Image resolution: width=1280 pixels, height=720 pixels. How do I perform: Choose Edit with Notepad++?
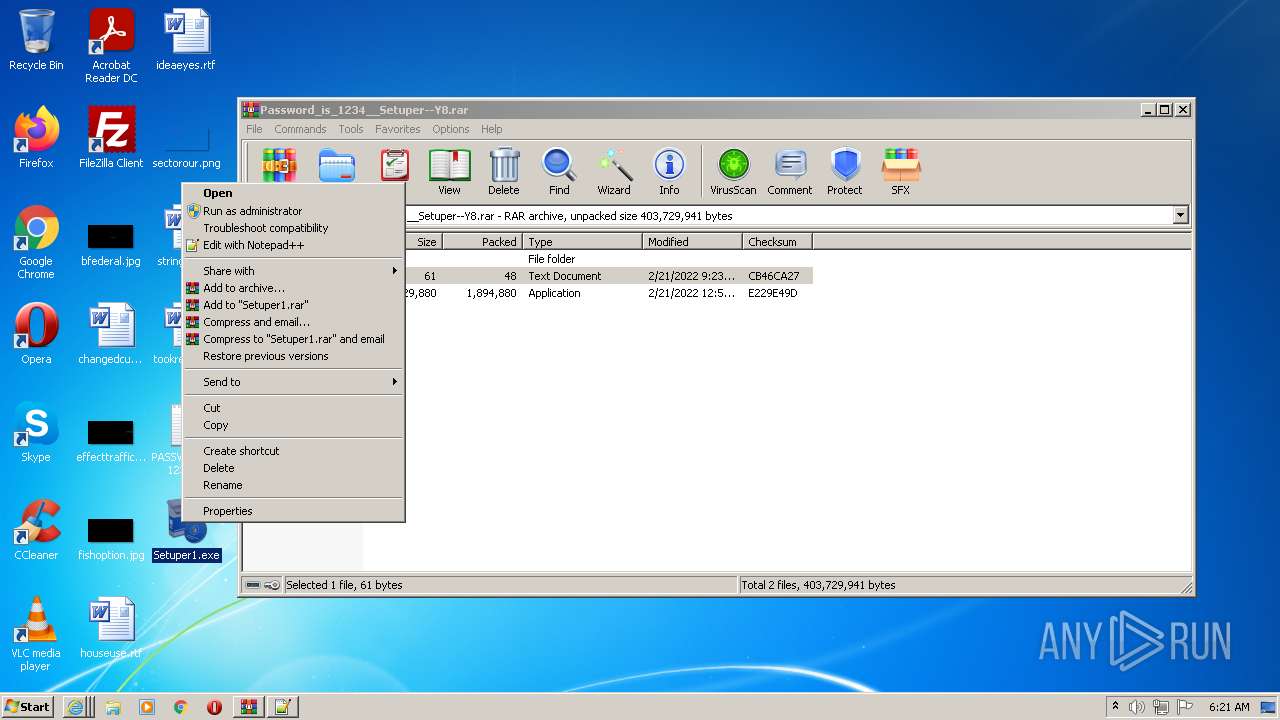pyautogui.click(x=294, y=245)
